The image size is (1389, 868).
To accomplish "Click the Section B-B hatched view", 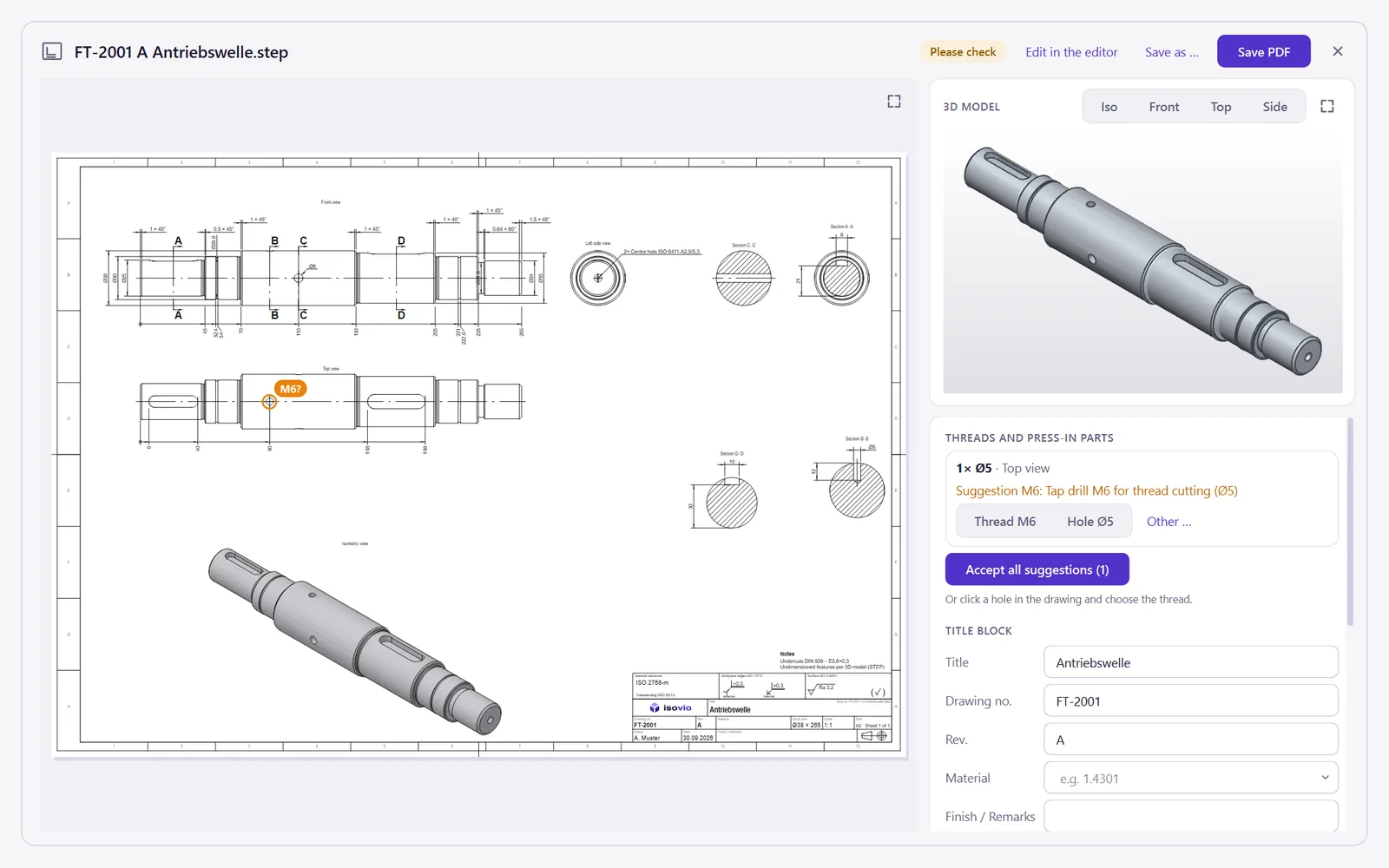I will click(857, 490).
